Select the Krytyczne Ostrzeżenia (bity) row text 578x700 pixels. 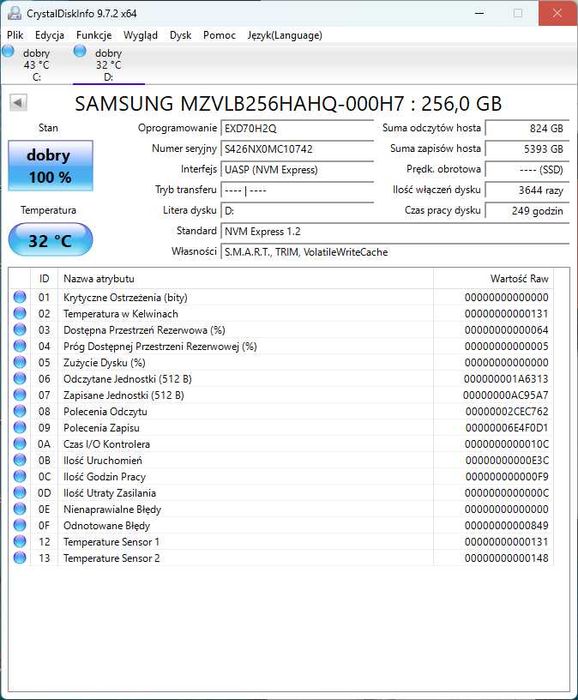point(125,297)
